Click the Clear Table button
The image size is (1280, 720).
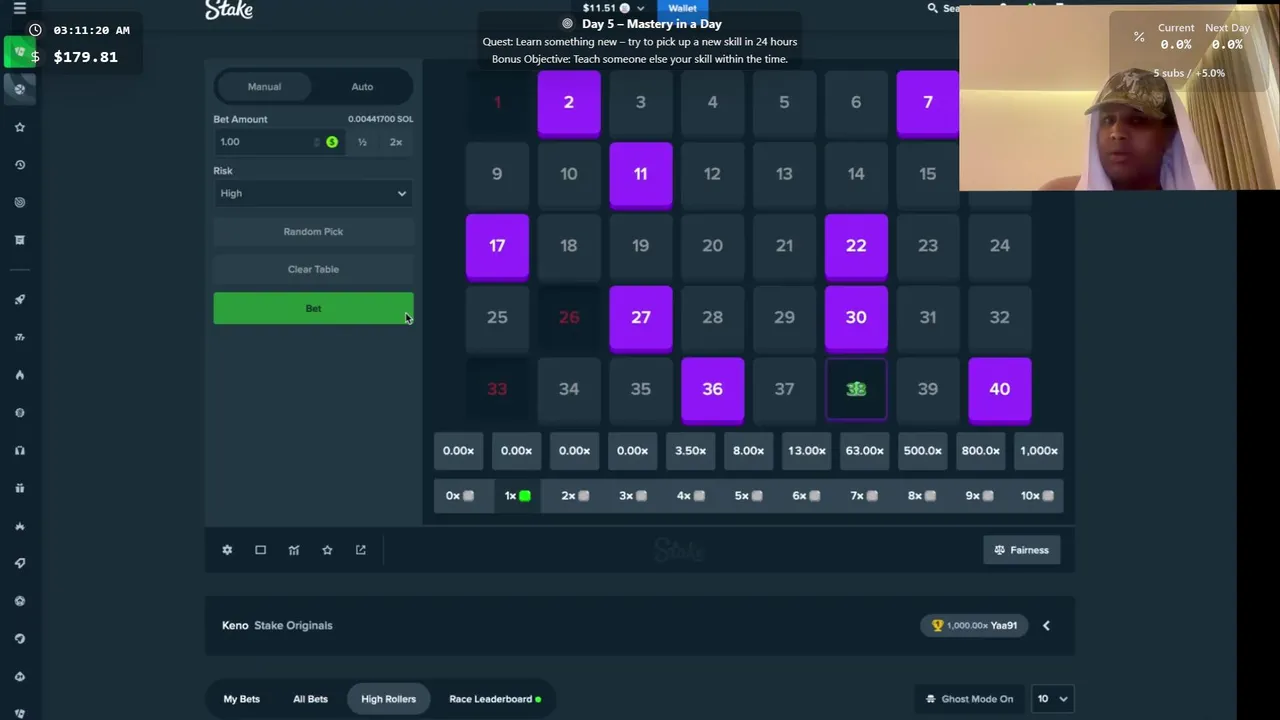(313, 270)
